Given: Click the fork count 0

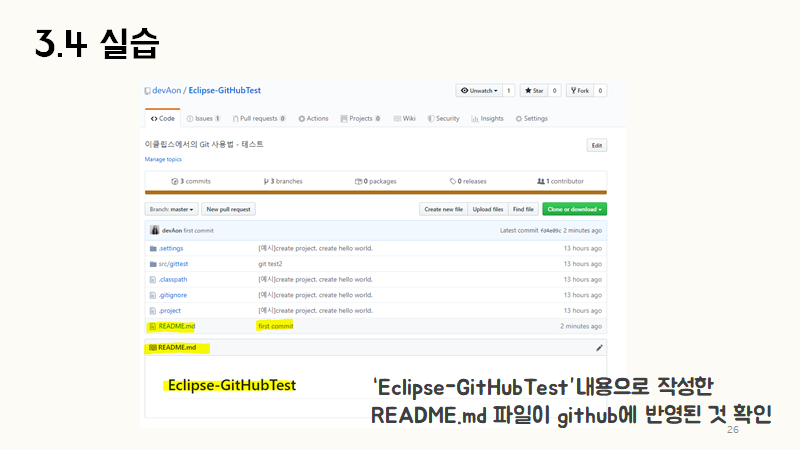Looking at the screenshot, I should click(x=601, y=91).
